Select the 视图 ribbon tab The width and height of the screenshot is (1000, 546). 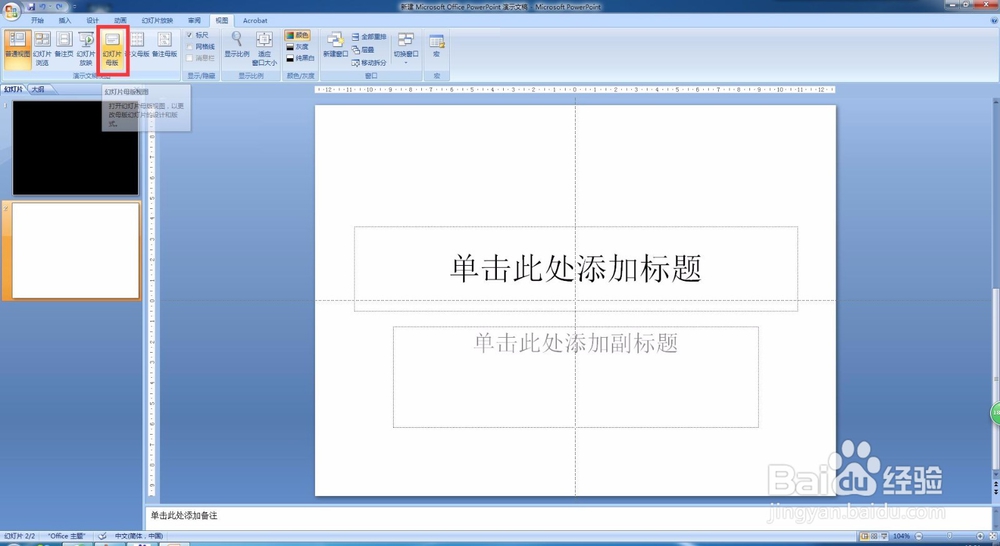pyautogui.click(x=222, y=20)
